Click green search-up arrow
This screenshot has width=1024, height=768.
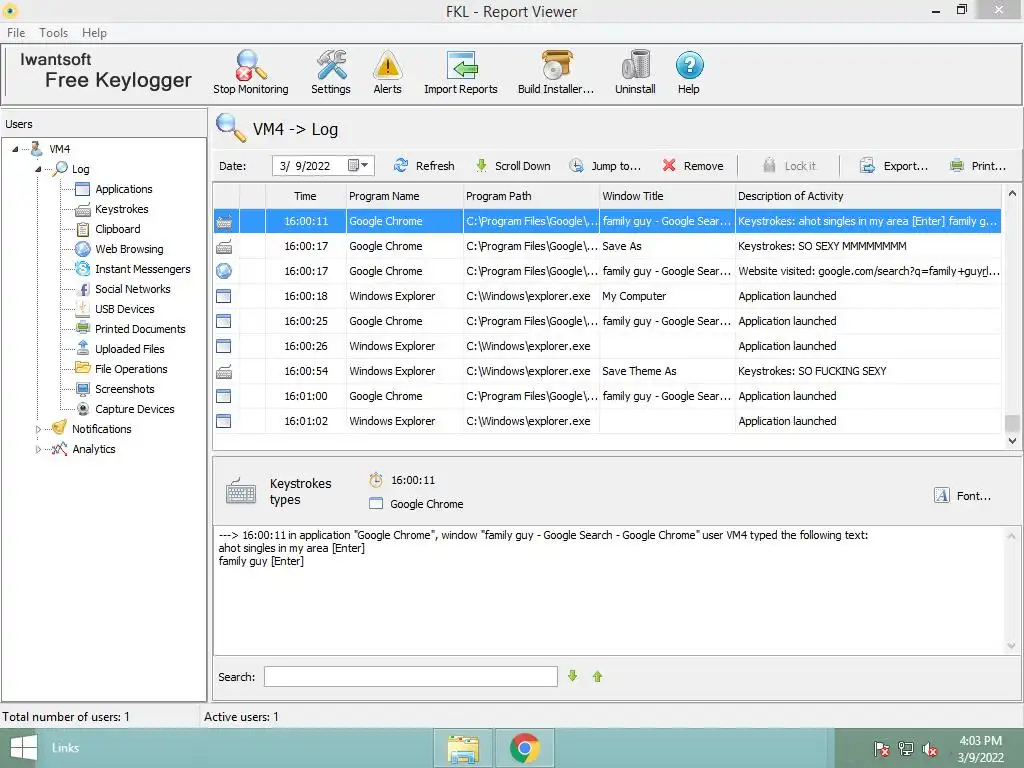coord(598,677)
